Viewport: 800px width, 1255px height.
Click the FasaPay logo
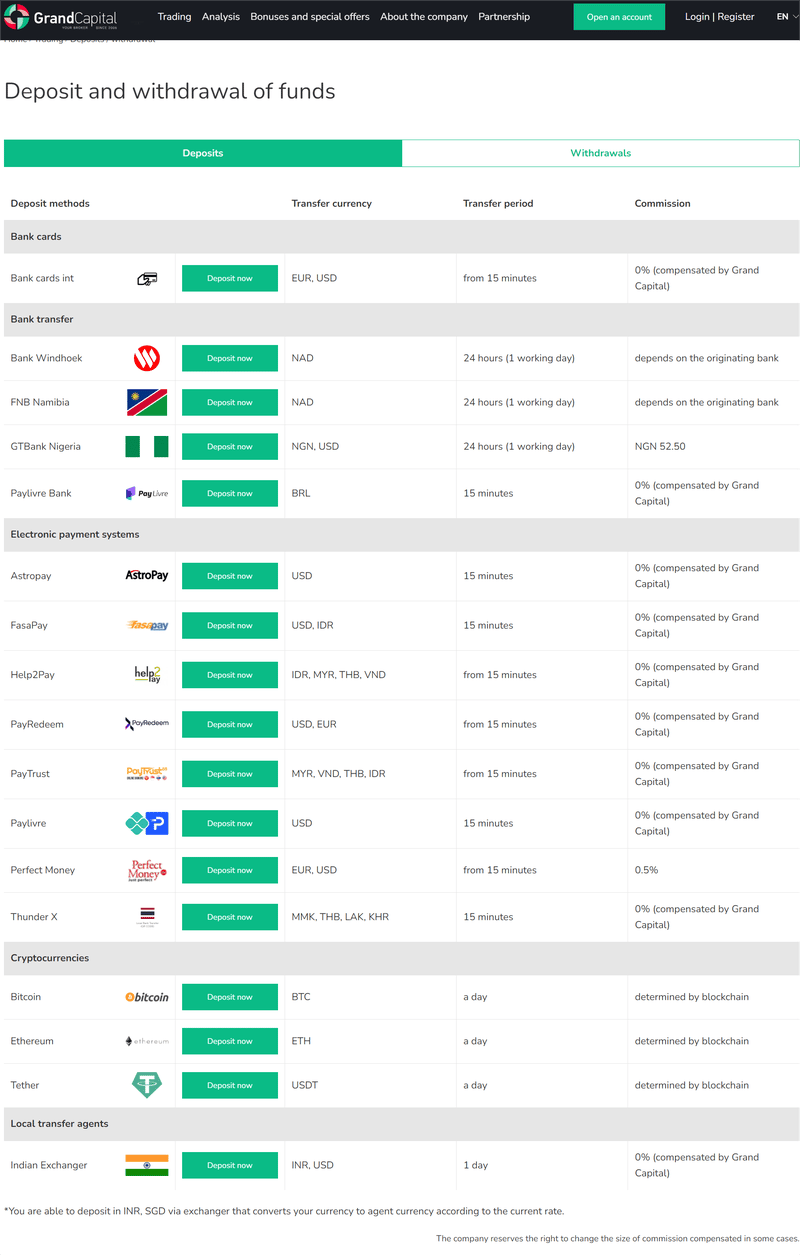(x=147, y=626)
